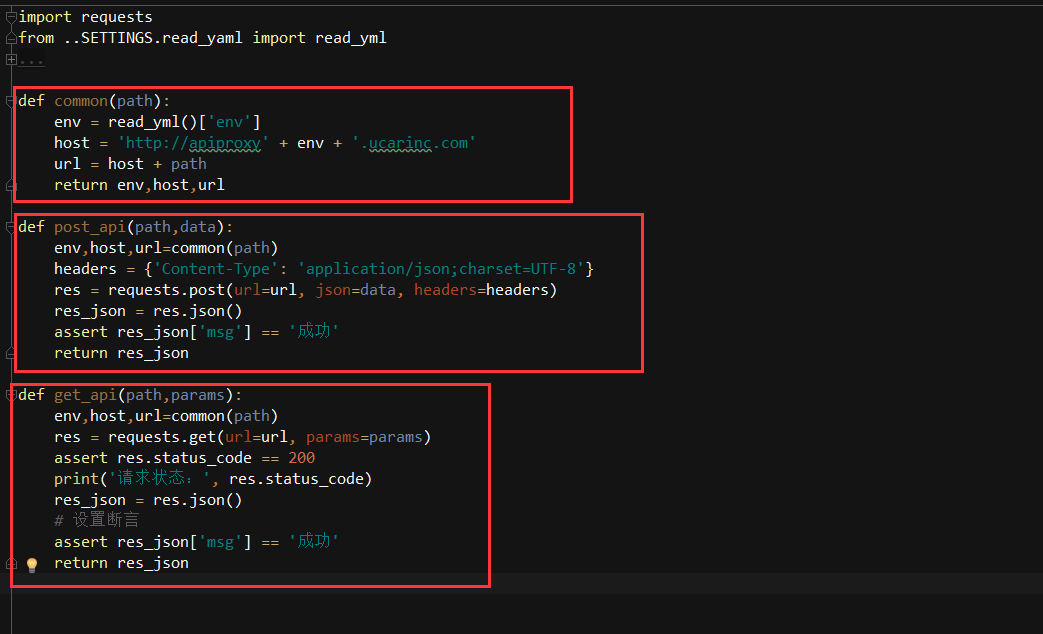Collapse the import requests fold marker
Screen dimensions: 1043x634
coord(11,17)
